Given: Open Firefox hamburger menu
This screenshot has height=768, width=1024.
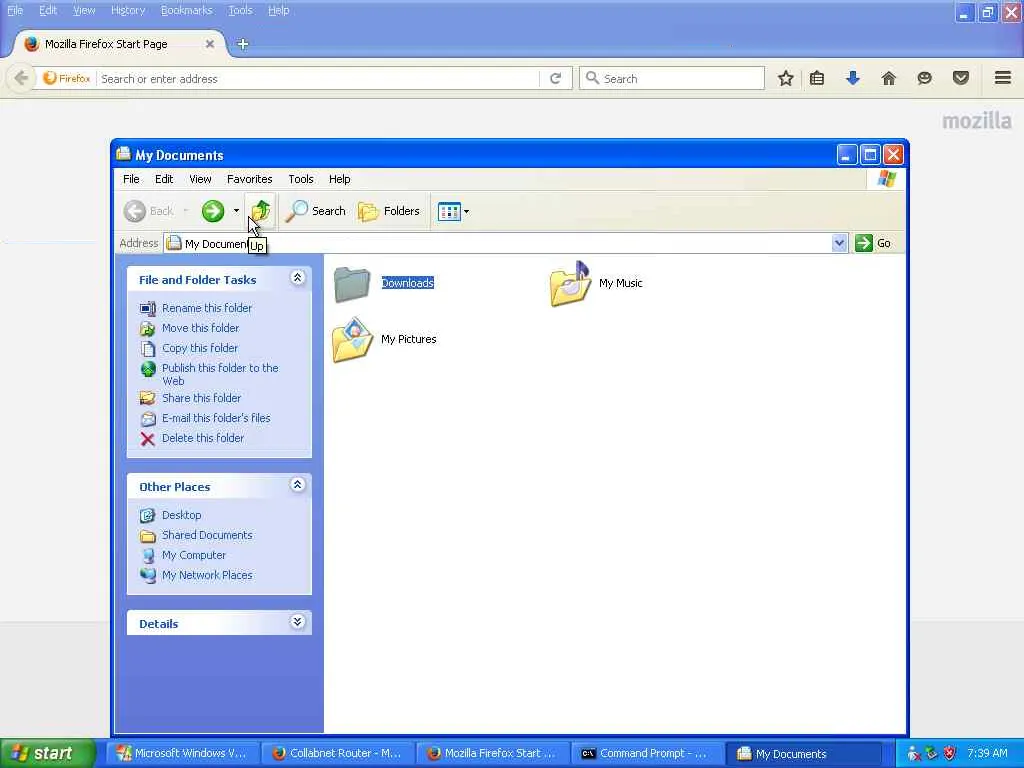Looking at the screenshot, I should [1003, 78].
